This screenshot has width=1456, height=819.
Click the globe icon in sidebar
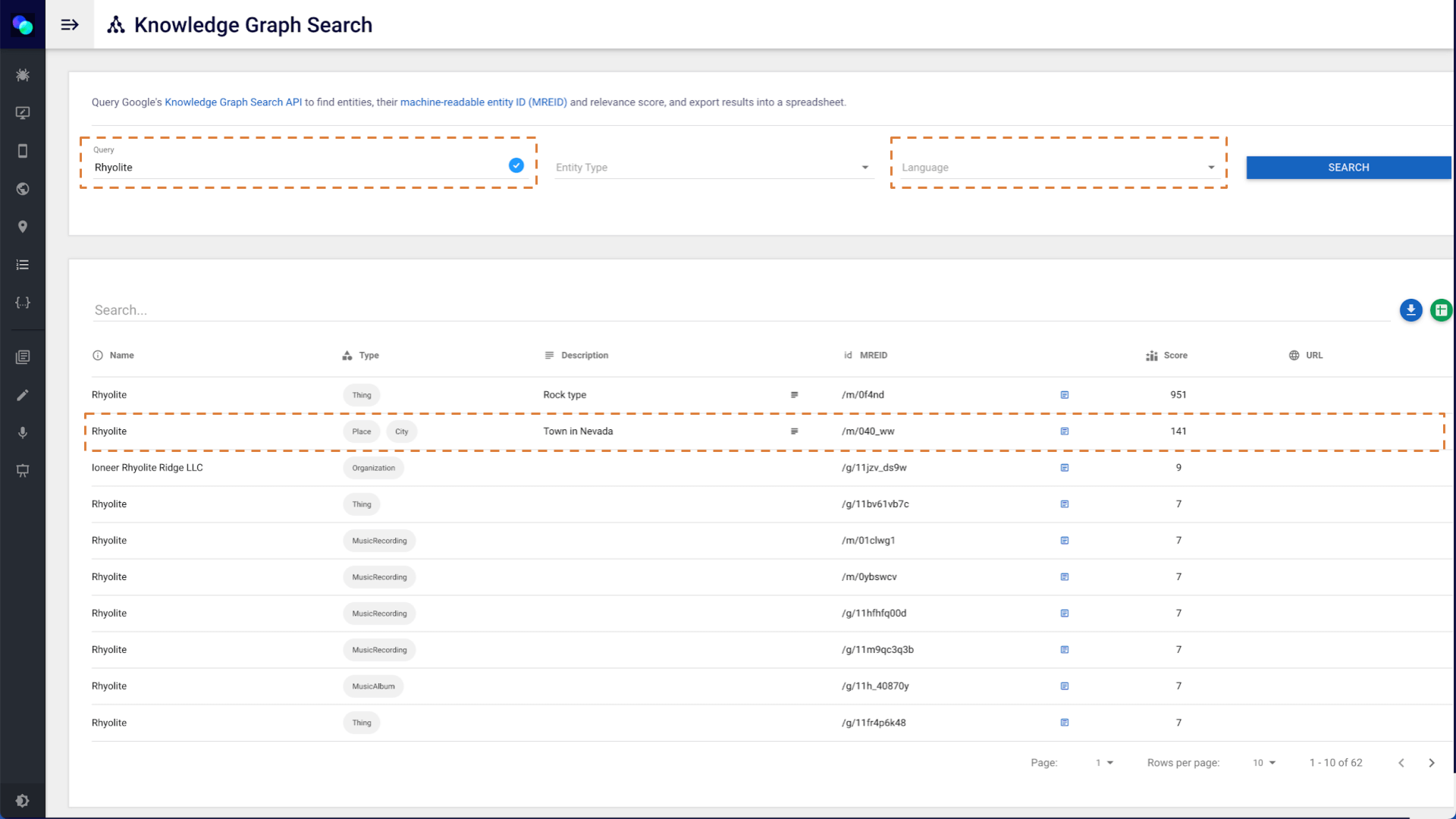click(x=23, y=189)
